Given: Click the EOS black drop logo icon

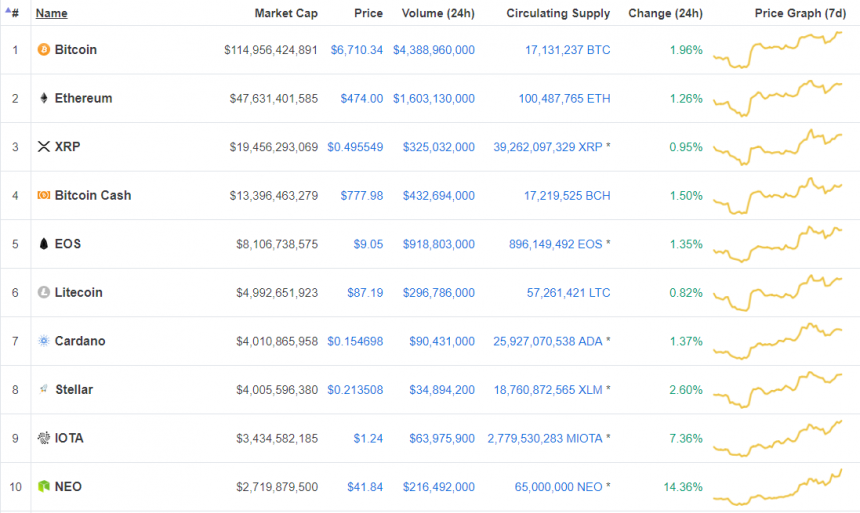Looking at the screenshot, I should 44,244.
